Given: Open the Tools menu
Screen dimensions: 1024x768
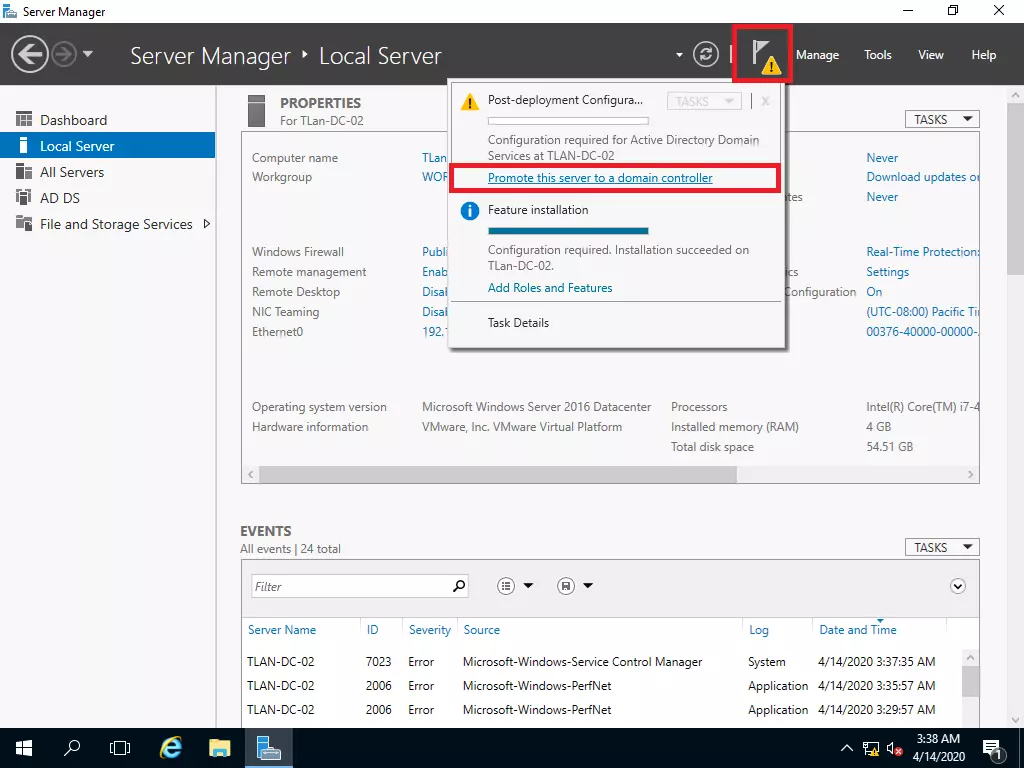Looking at the screenshot, I should pyautogui.click(x=877, y=55).
